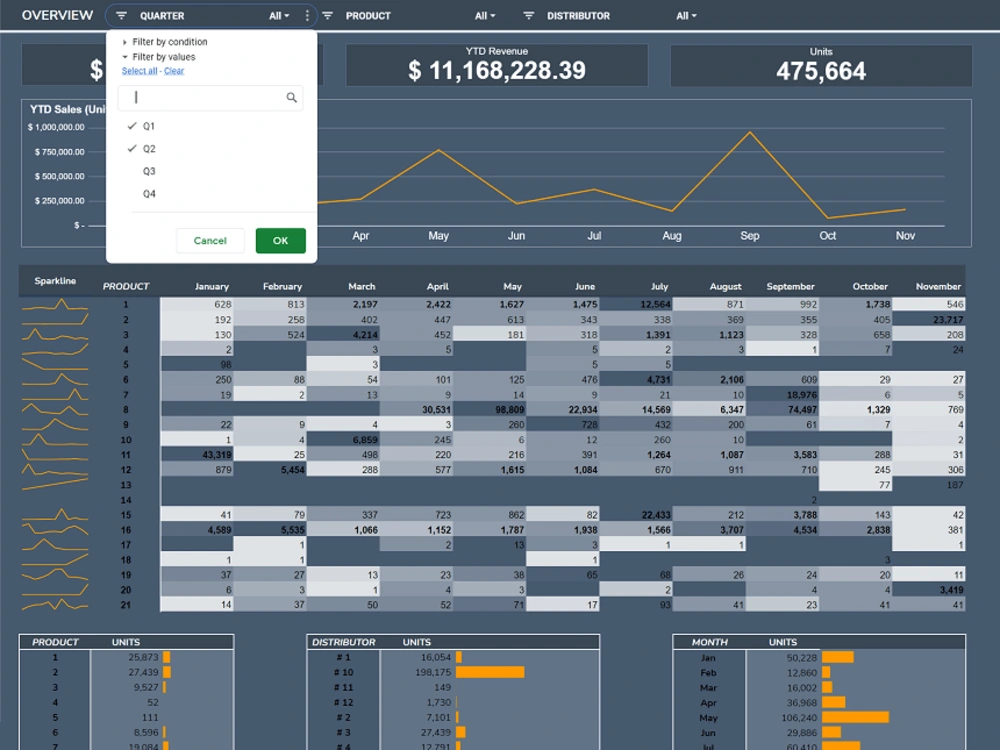Open the All dropdown on the PRODUCT slicer

point(485,15)
